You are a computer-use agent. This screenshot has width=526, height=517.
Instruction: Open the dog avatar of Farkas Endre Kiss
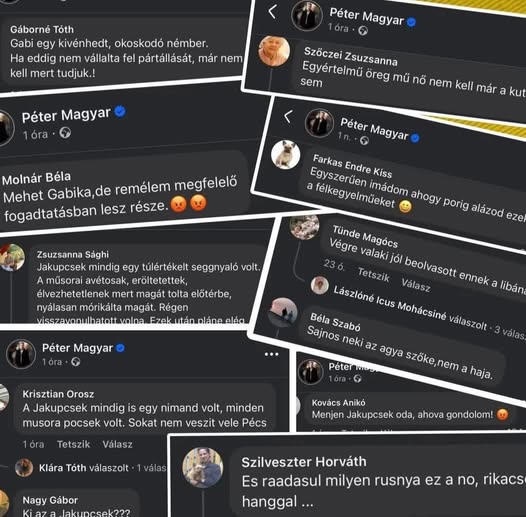(x=285, y=154)
